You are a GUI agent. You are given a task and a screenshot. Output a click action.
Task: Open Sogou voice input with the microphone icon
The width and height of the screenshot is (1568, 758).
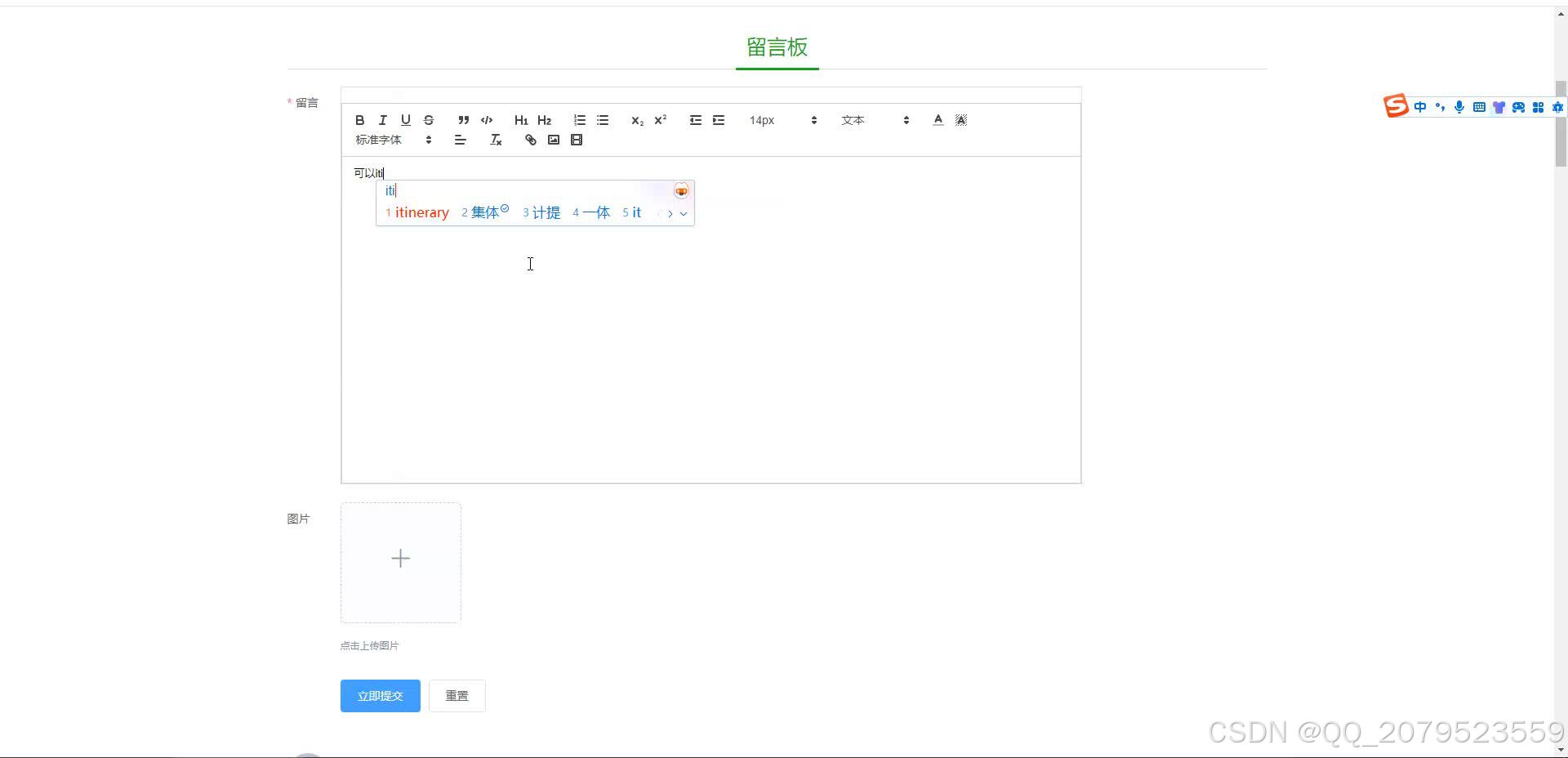click(1459, 107)
